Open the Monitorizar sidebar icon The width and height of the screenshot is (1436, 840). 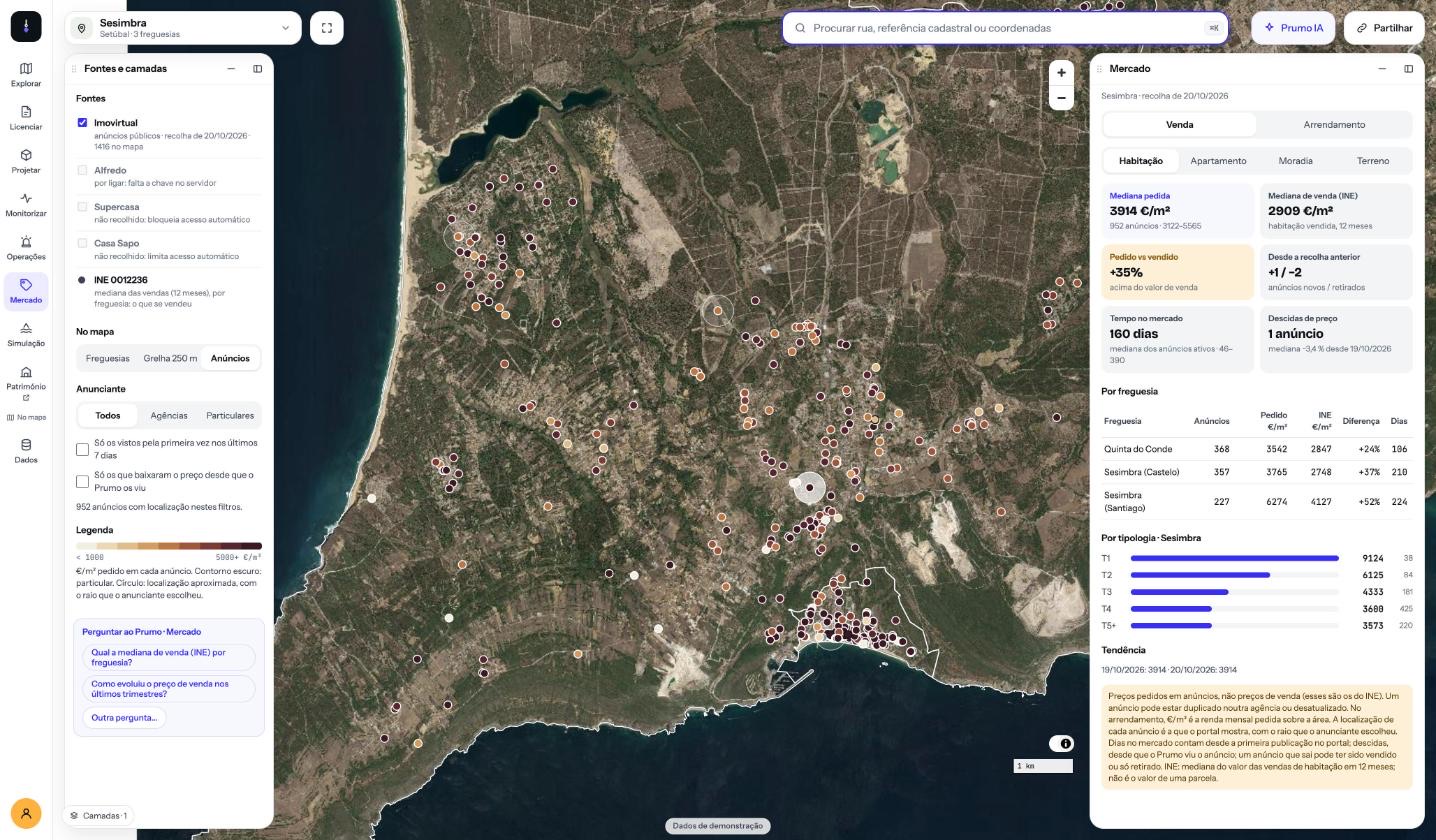coord(26,205)
